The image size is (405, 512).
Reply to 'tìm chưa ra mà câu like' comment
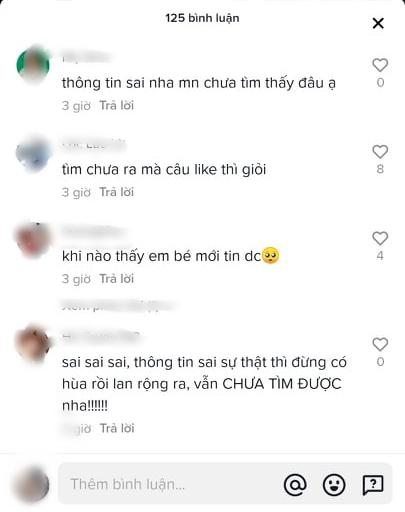click(117, 192)
